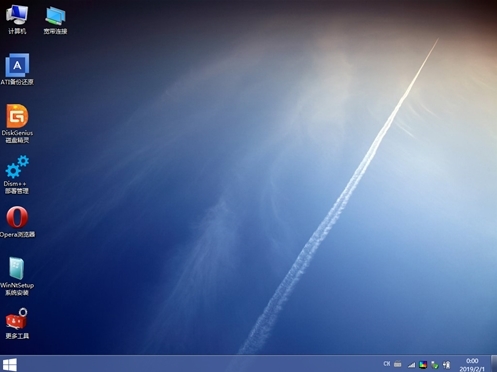Open the clock showing 0:00
The height and width of the screenshot is (372, 497).
(472, 361)
